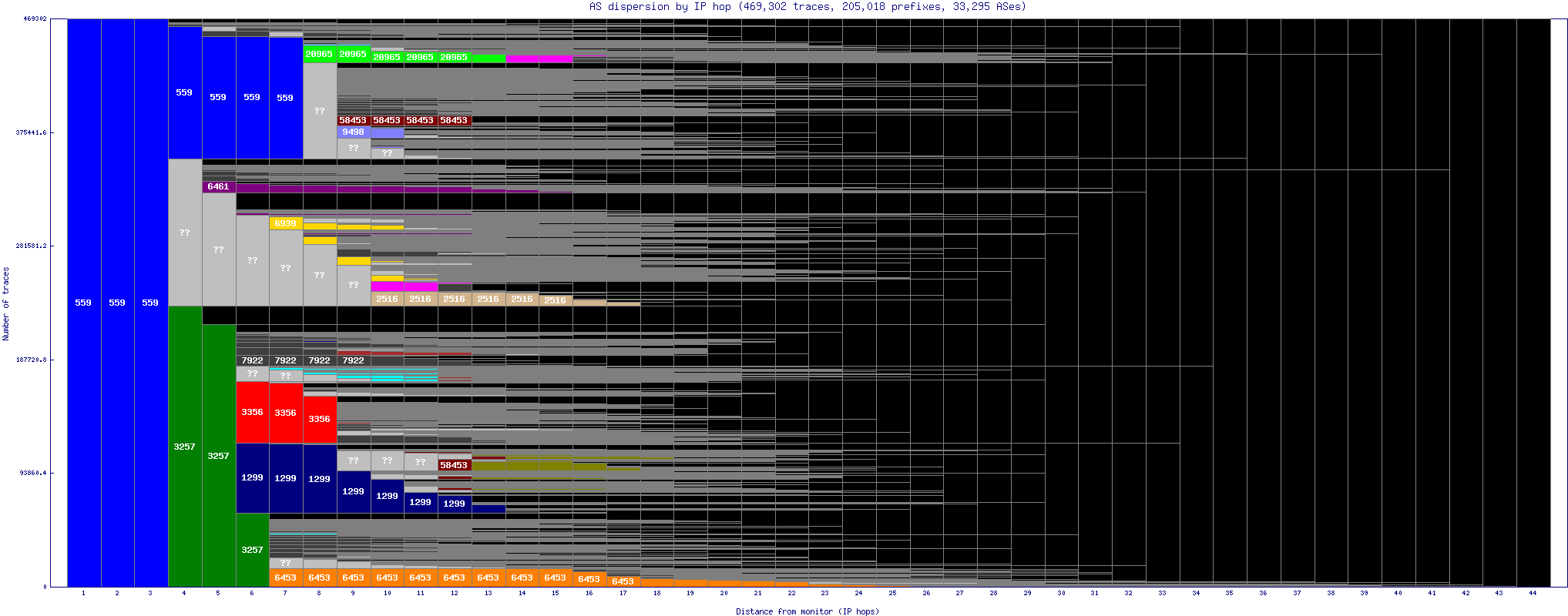Click the x-axis tick label 20
Image resolution: width=1568 pixels, height=616 pixels.
pos(724,593)
